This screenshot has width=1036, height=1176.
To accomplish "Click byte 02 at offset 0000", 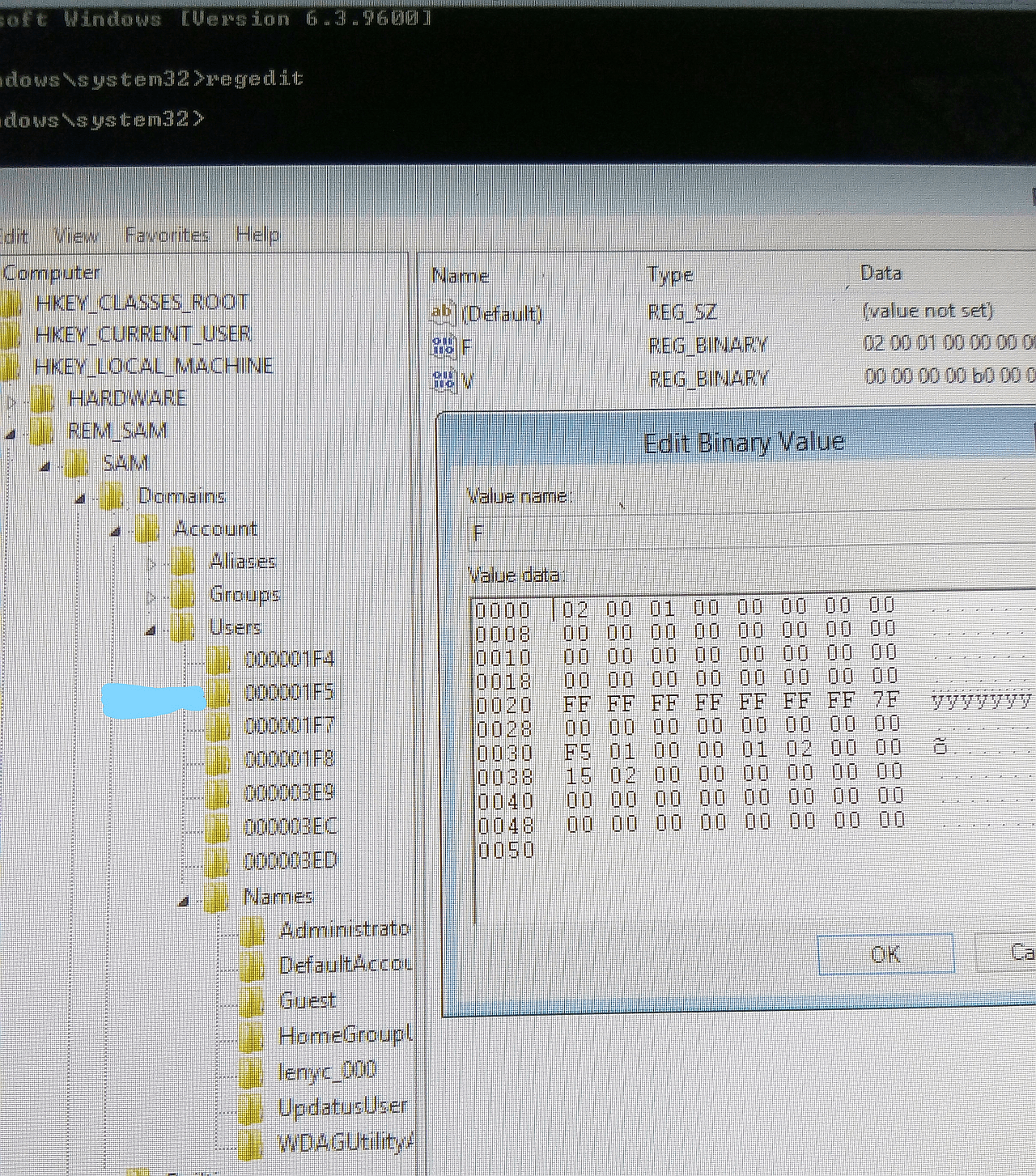I will coord(575,609).
